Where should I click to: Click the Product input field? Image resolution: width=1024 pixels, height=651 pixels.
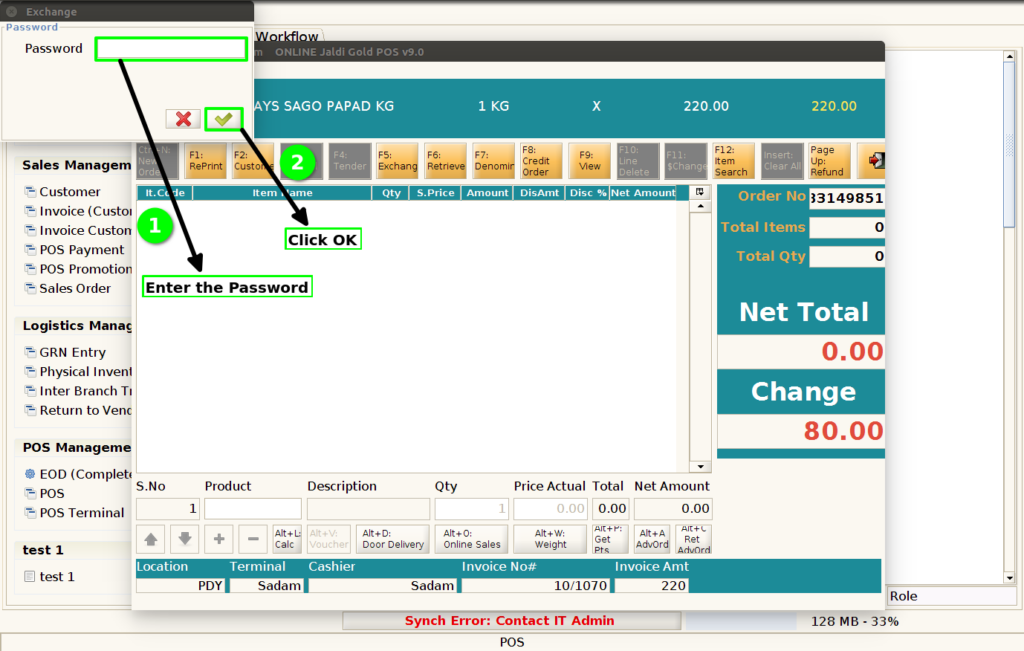click(x=253, y=509)
